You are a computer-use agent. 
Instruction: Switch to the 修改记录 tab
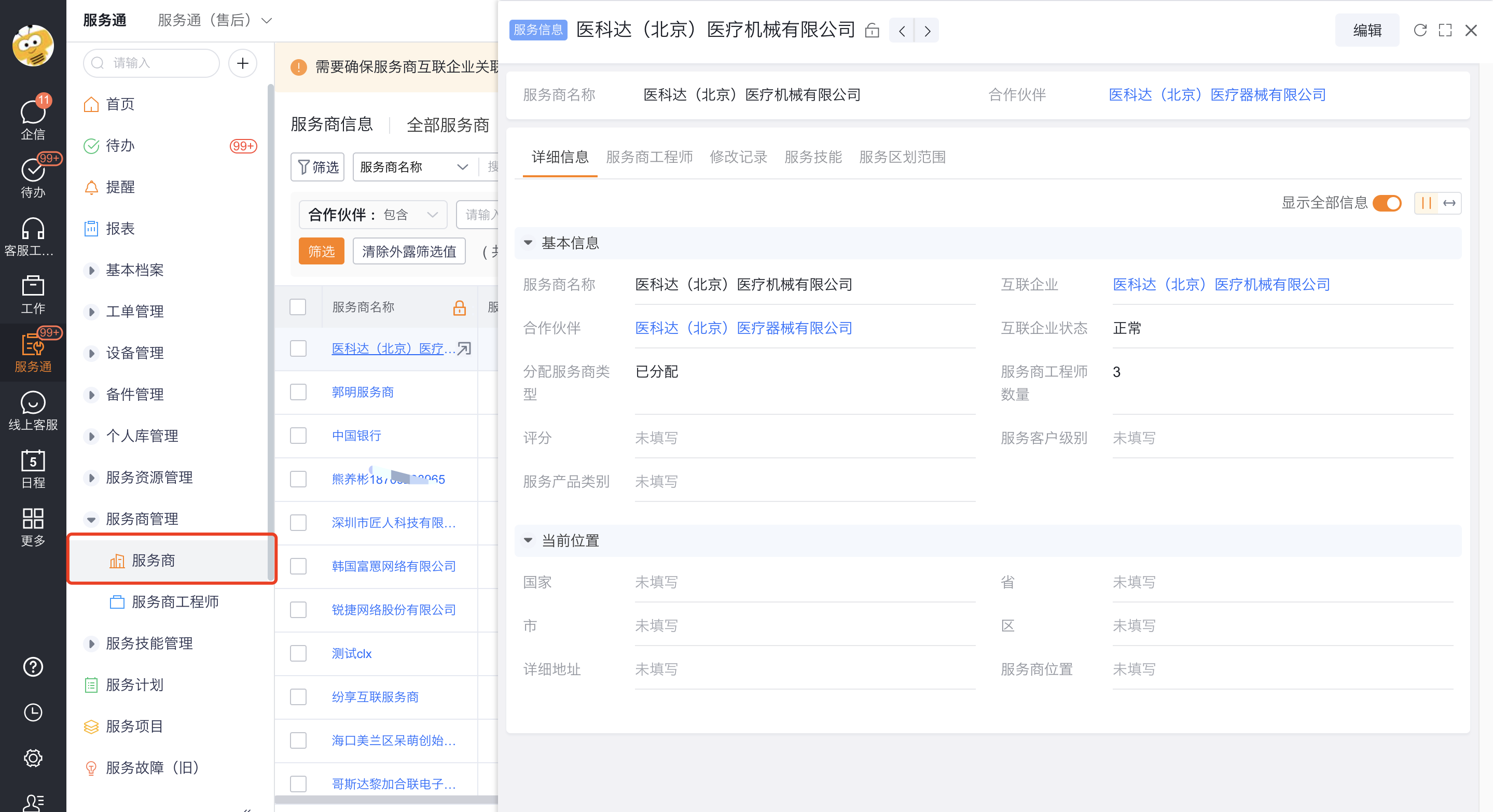tap(738, 157)
